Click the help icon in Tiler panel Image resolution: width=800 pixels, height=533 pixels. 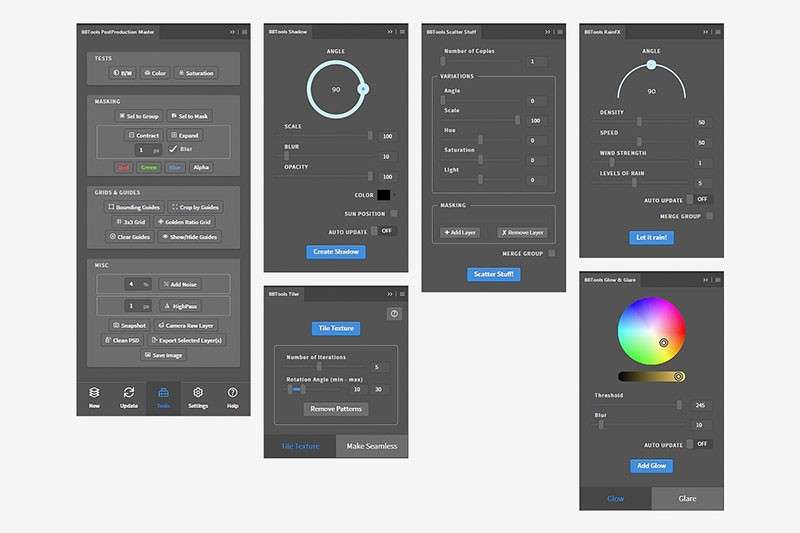coord(394,314)
